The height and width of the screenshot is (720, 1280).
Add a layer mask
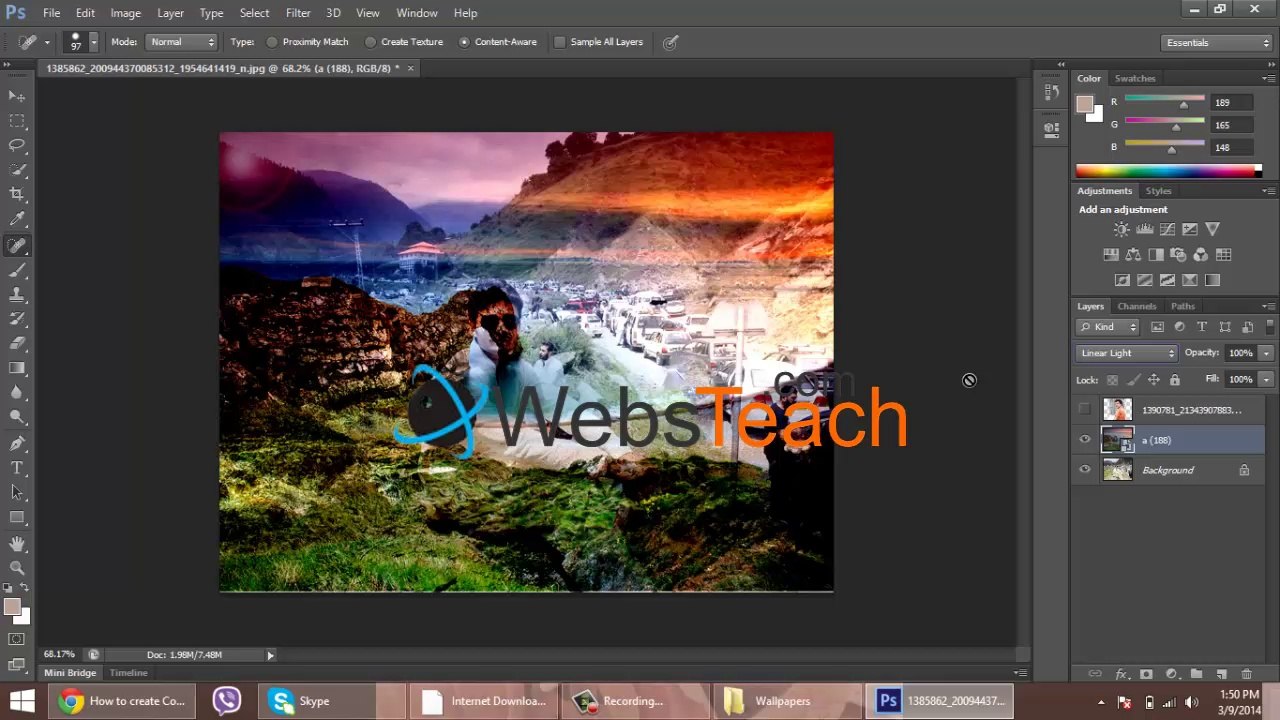click(1146, 675)
